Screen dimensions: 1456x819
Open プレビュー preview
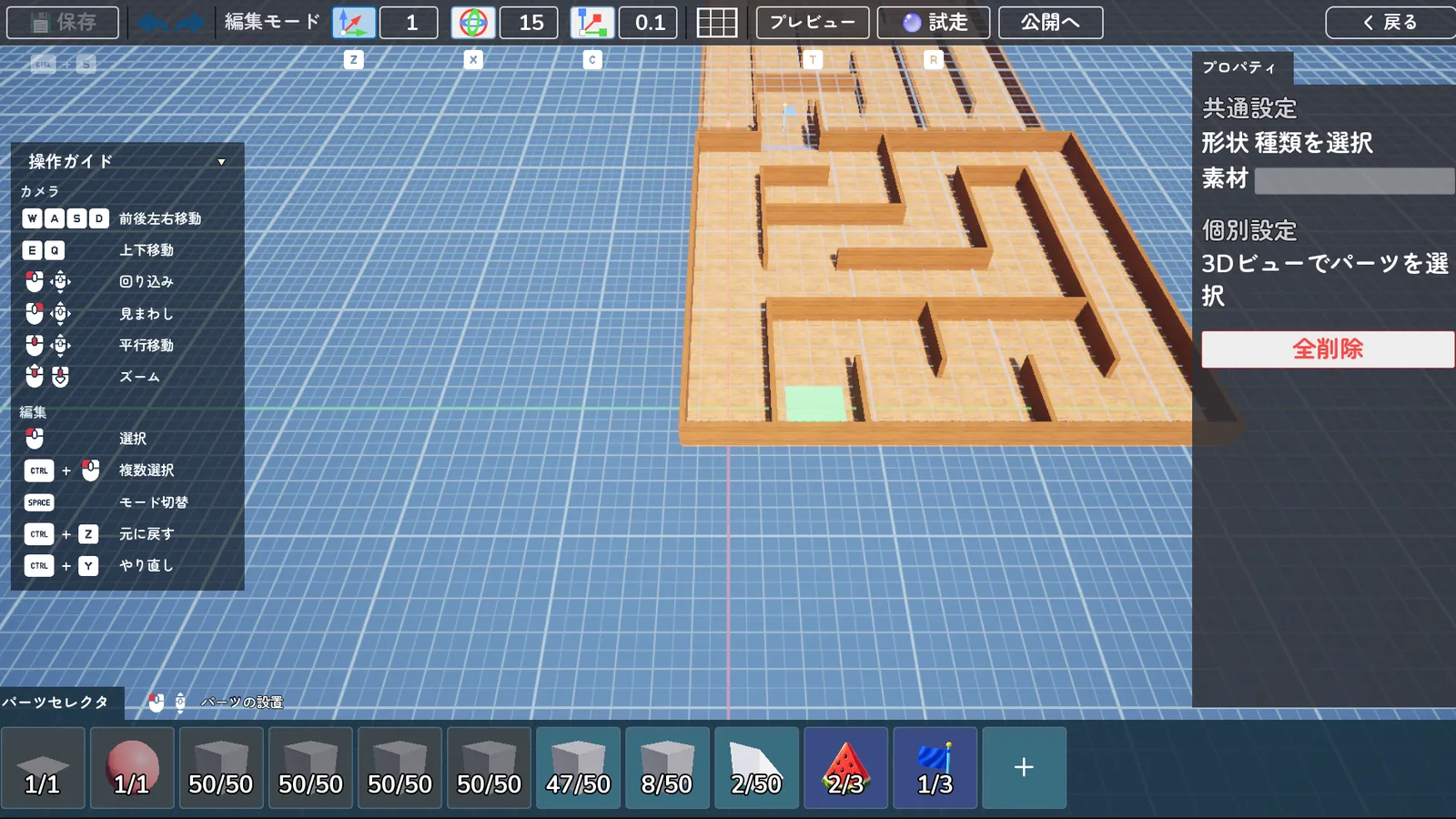click(x=813, y=22)
